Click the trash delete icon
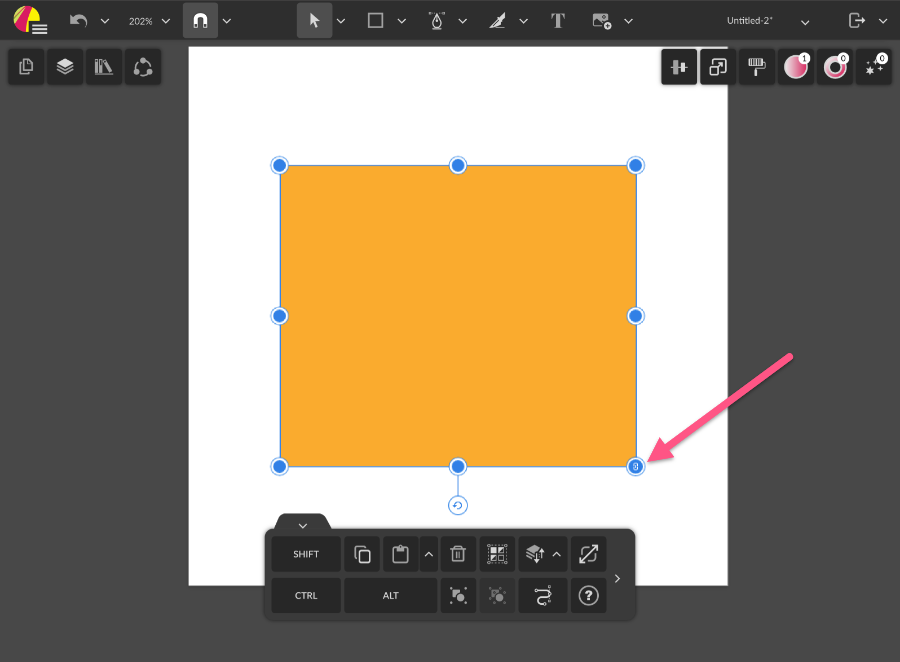Viewport: 900px width, 662px height. pyautogui.click(x=458, y=554)
